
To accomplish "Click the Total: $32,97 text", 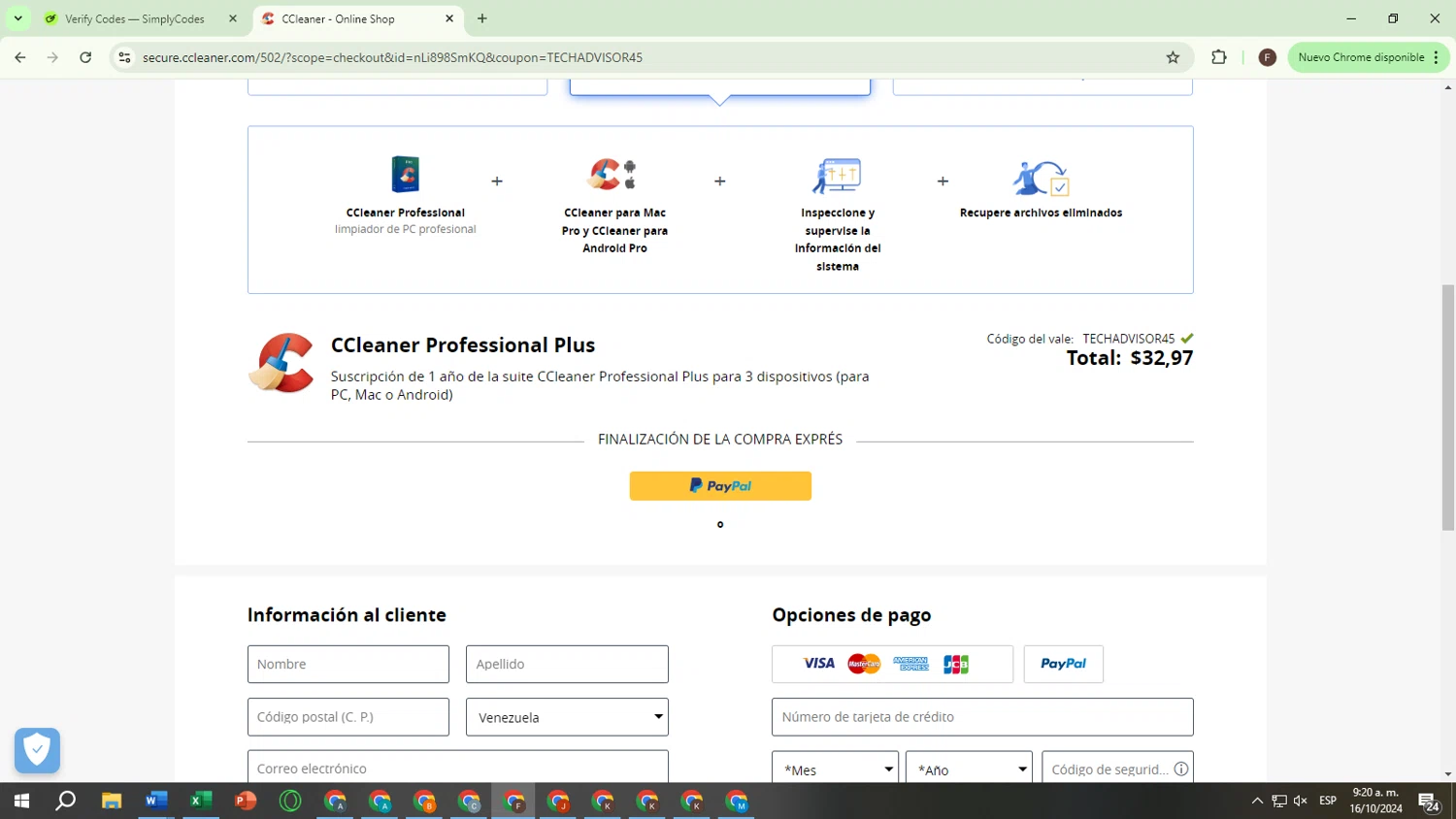I will 1130,358.
